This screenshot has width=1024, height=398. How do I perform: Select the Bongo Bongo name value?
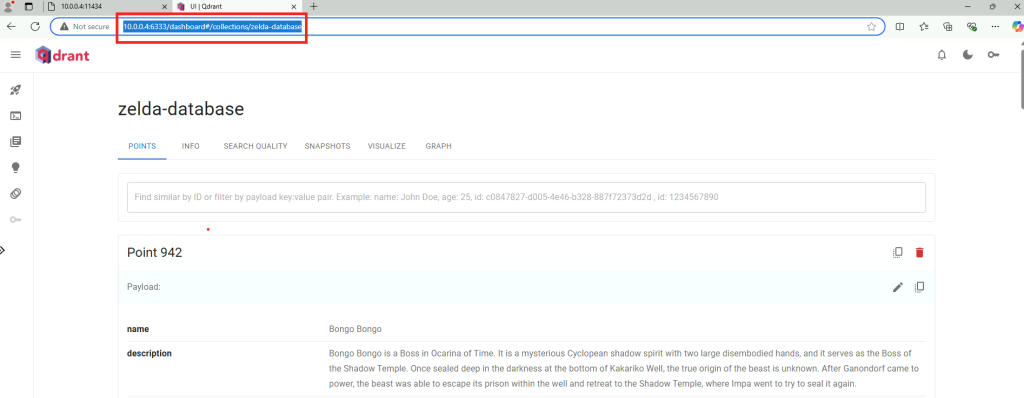tap(355, 329)
